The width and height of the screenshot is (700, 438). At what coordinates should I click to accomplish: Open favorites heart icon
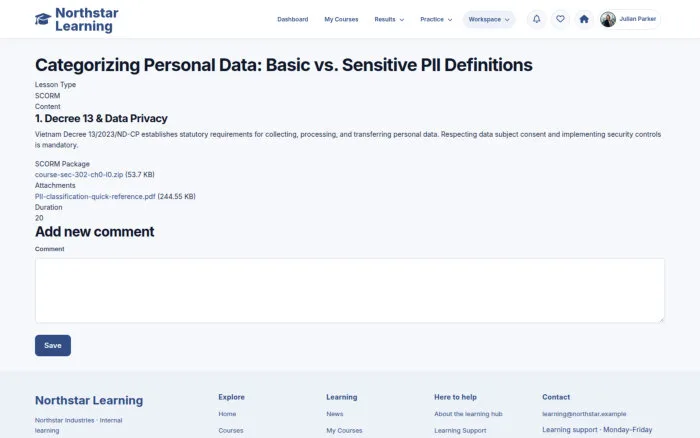point(560,19)
